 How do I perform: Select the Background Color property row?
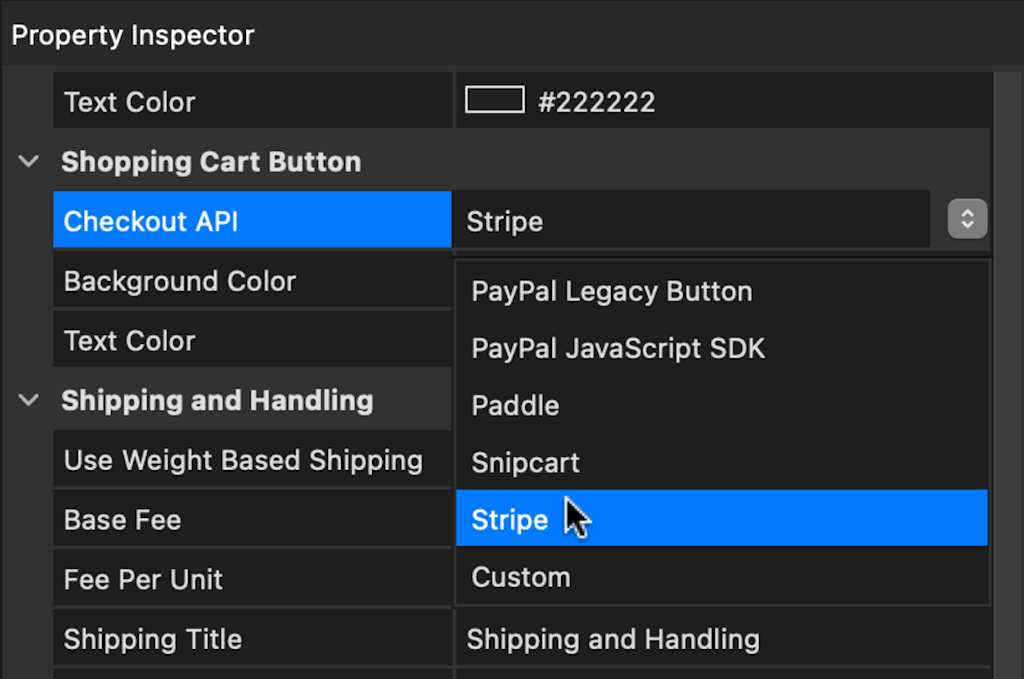(252, 280)
